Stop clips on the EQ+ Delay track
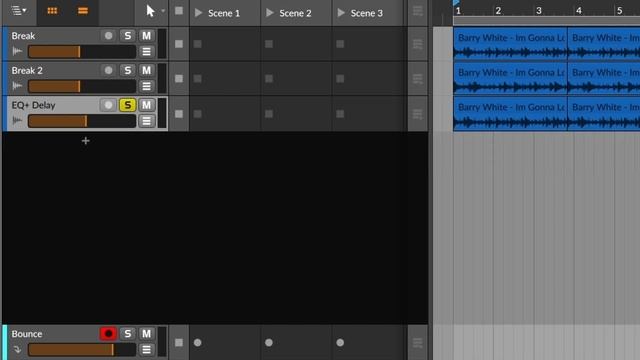This screenshot has width=640, height=360. (x=179, y=114)
